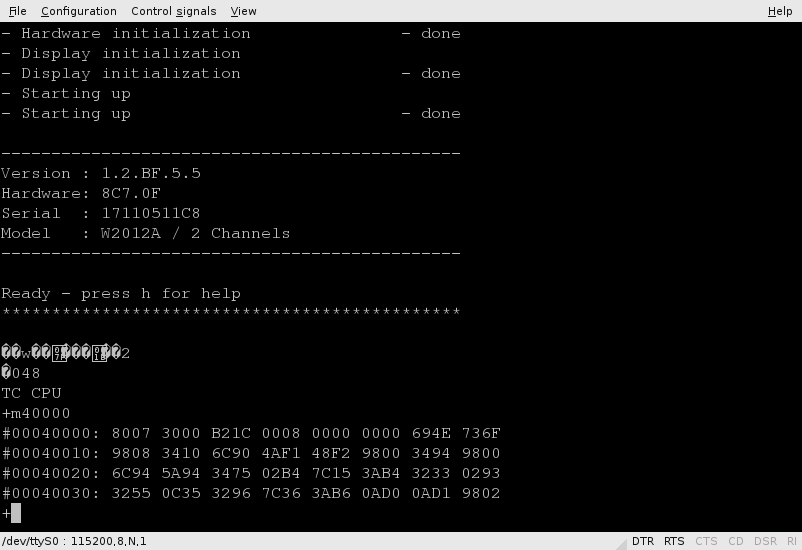Image resolution: width=802 pixels, height=550 pixels.
Task: Click the 'Version : 1.2.BF.5.5' line
Action: (101, 173)
